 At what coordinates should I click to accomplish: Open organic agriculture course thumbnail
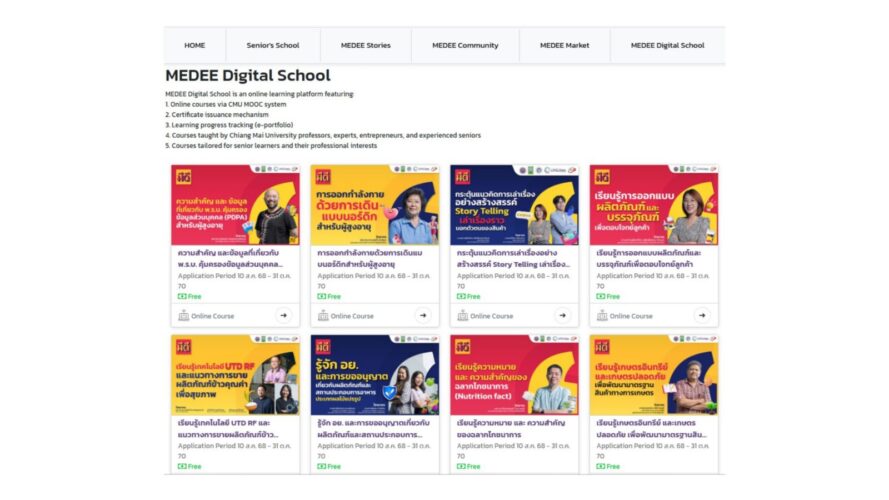(654, 375)
